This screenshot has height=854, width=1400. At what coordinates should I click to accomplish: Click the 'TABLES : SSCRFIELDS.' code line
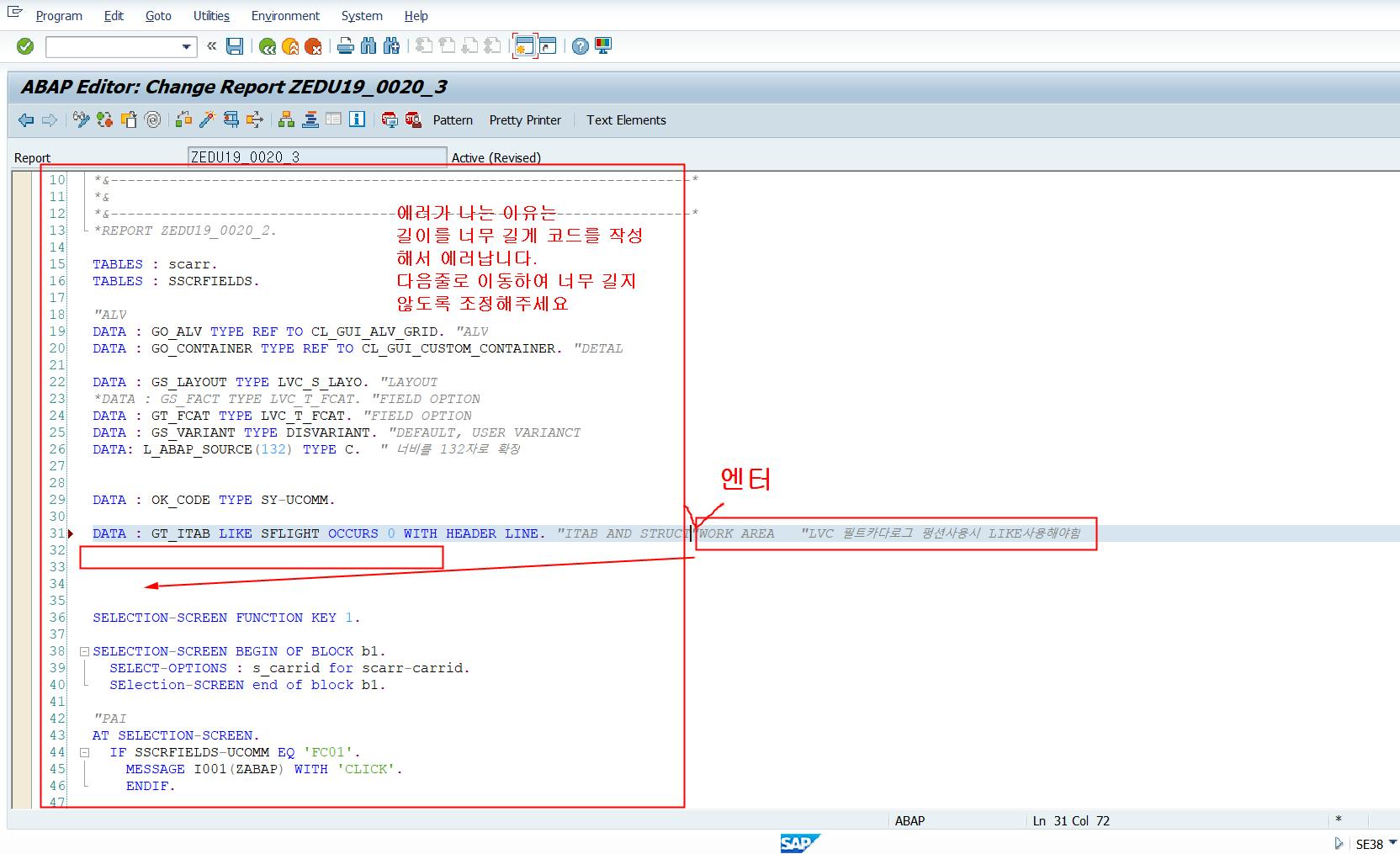[x=176, y=281]
